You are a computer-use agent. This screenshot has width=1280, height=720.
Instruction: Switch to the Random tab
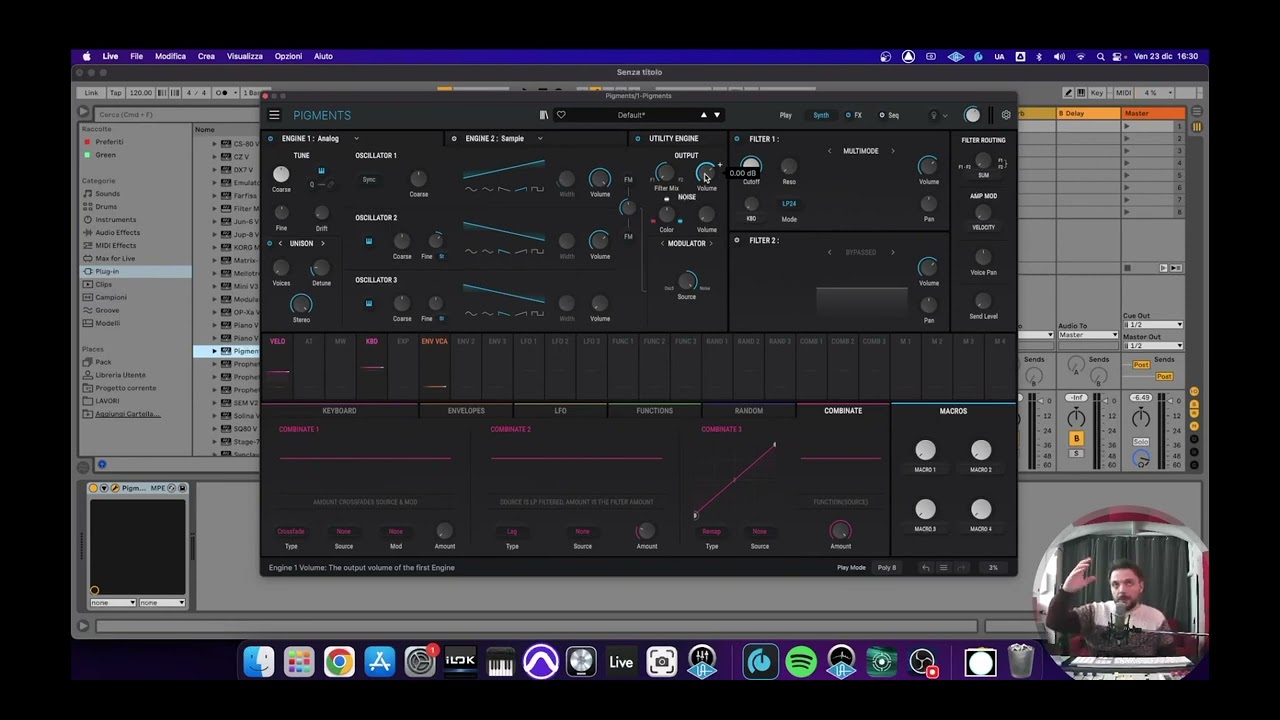(749, 411)
